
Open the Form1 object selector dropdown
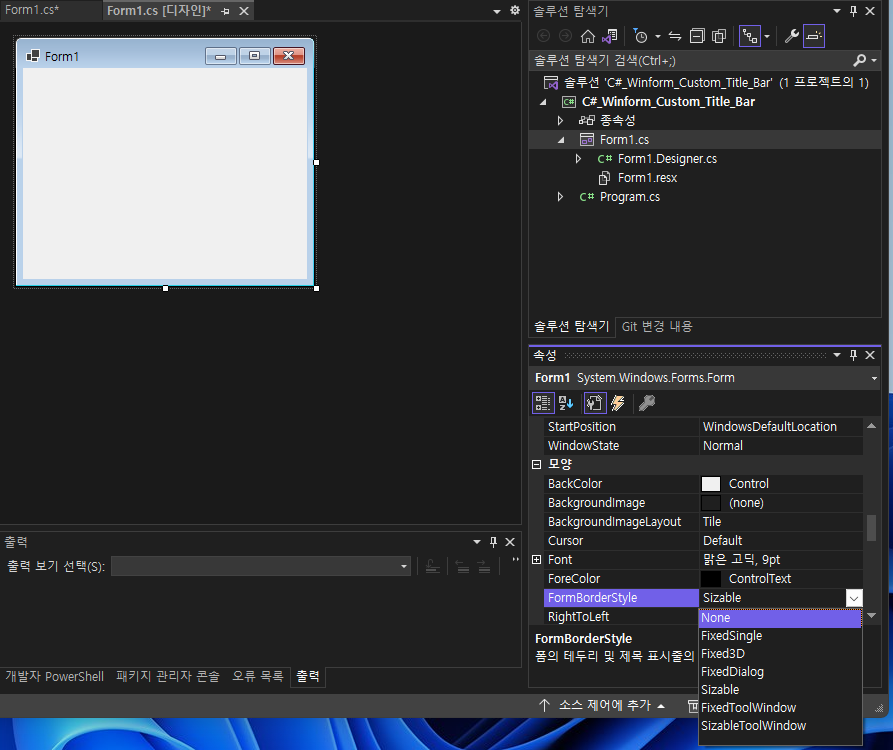click(874, 378)
